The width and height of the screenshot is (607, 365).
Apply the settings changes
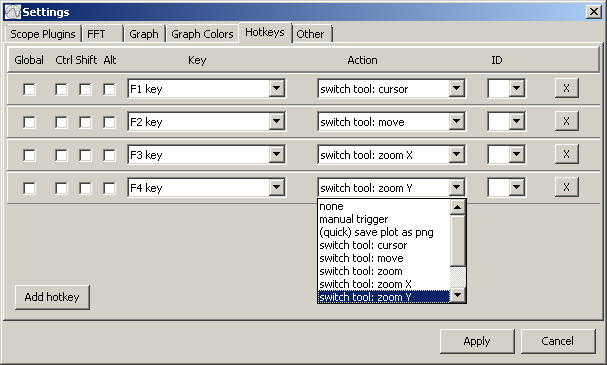point(477,341)
